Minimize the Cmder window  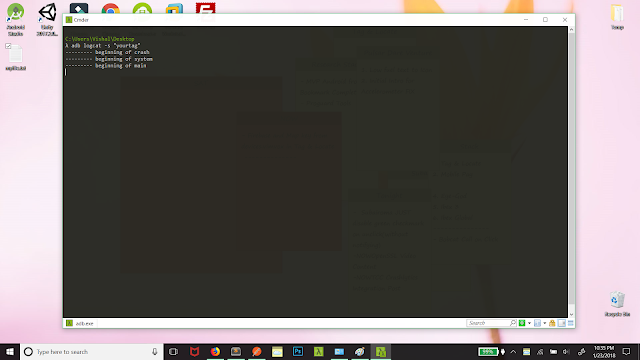click(x=526, y=20)
